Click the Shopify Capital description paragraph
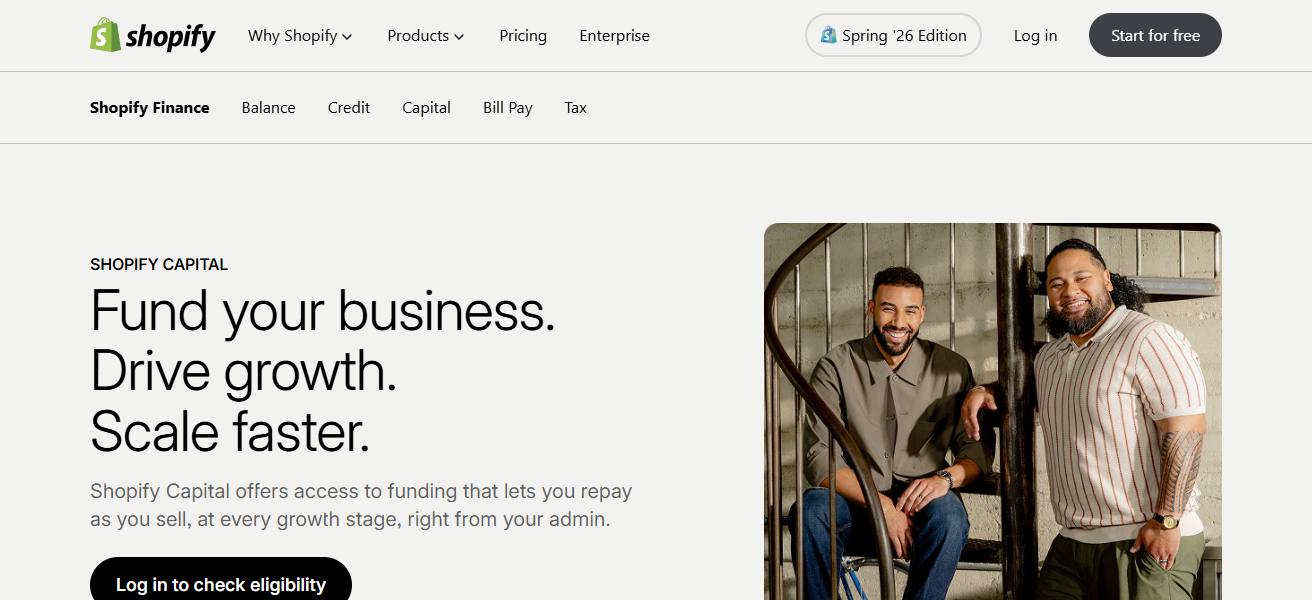This screenshot has width=1312, height=600. (361, 506)
